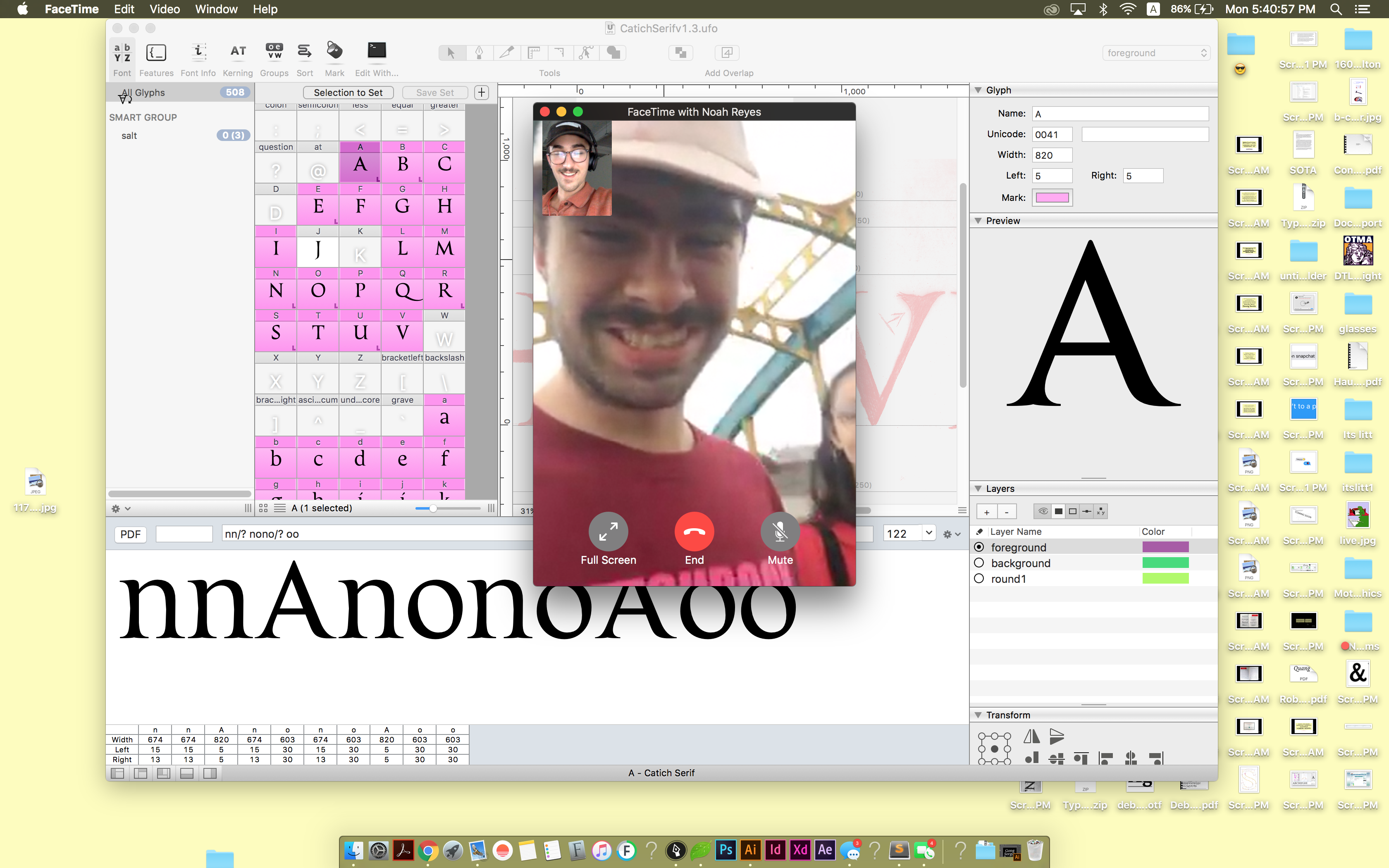
Task: Open Illustrator from the dock
Action: coord(750,850)
